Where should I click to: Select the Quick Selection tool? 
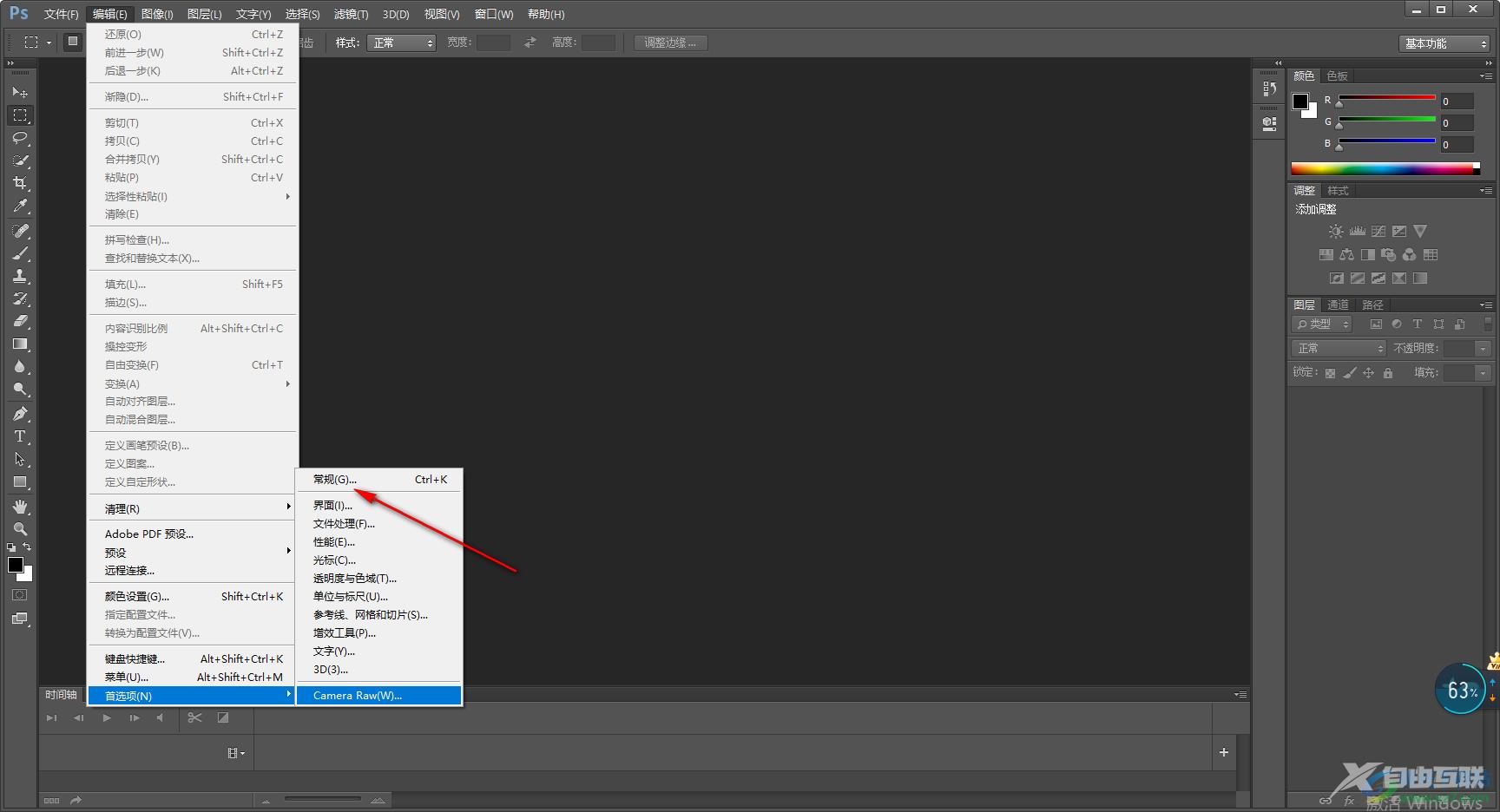click(x=20, y=160)
